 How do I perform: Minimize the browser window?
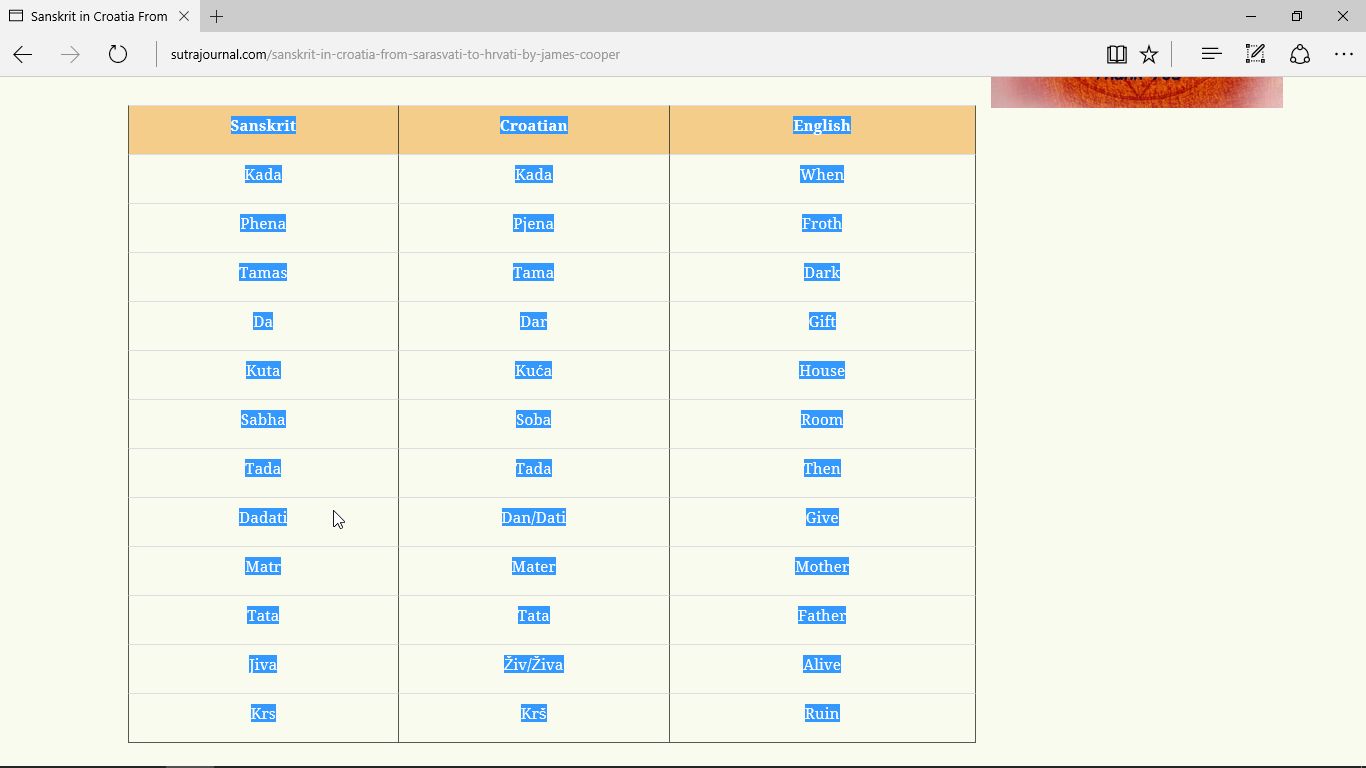[x=1251, y=16]
